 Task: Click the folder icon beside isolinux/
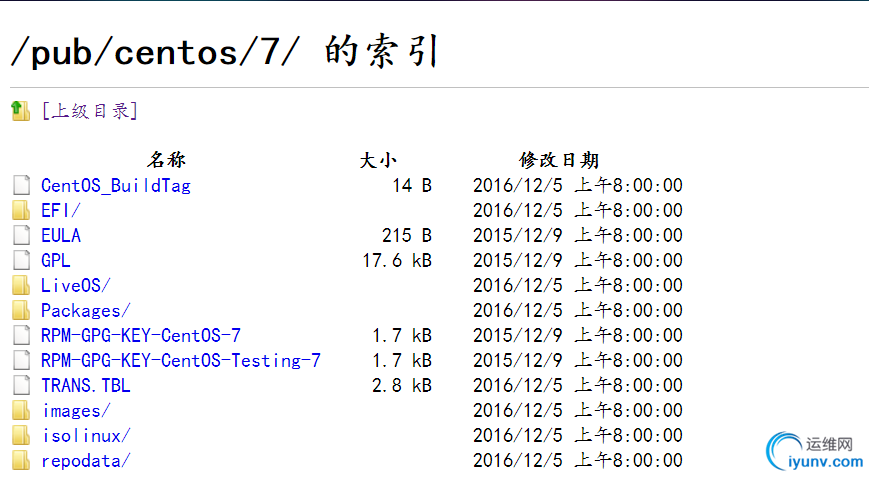pos(21,436)
